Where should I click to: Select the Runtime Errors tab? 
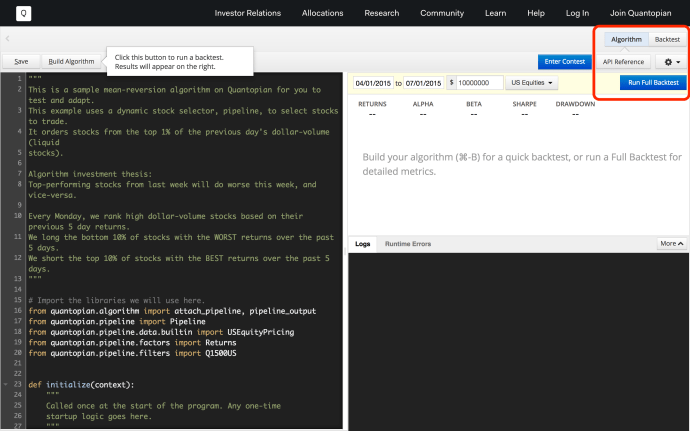click(x=408, y=244)
